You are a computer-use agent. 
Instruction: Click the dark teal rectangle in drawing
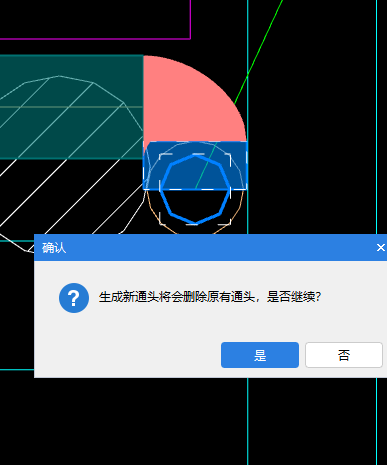(71, 107)
